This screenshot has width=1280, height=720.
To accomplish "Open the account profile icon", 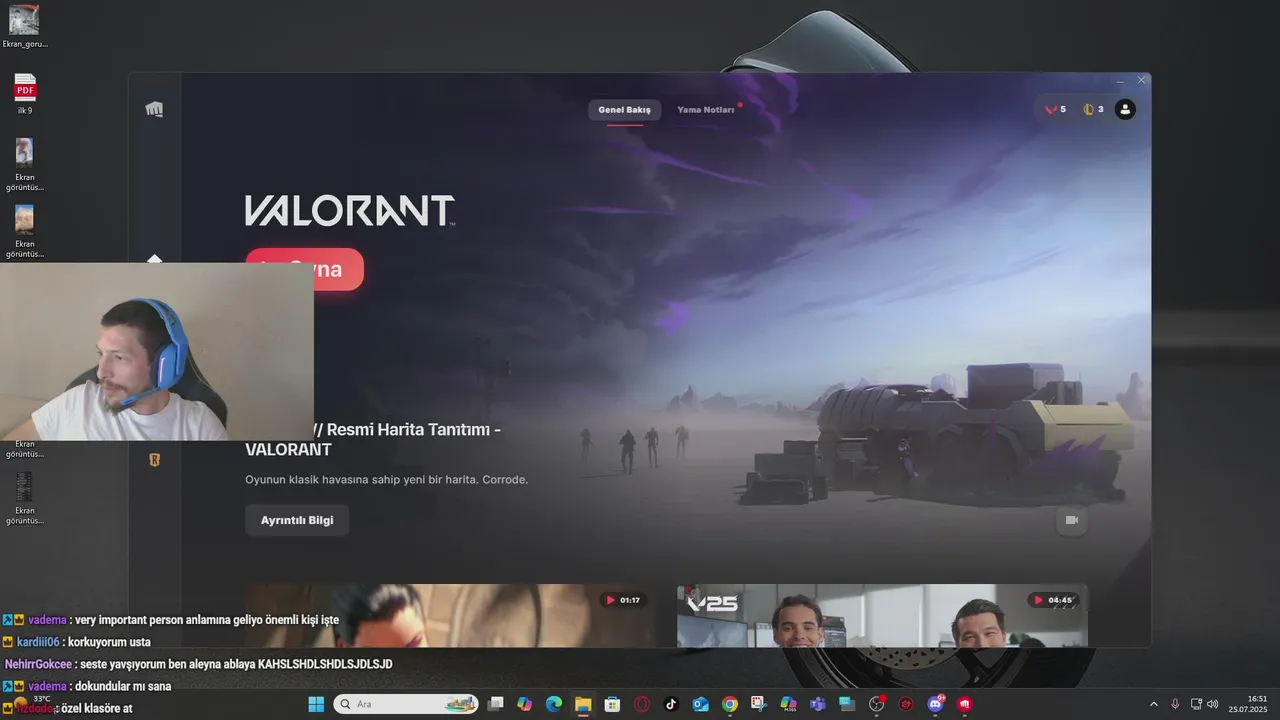I will [x=1125, y=109].
